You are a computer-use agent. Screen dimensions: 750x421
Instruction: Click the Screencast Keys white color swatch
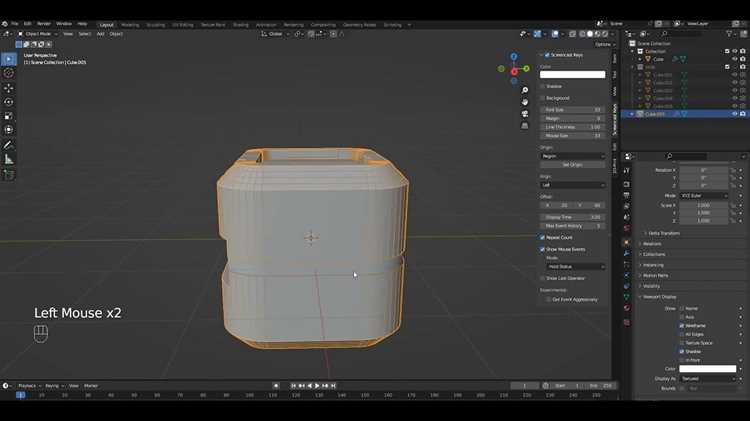(573, 74)
